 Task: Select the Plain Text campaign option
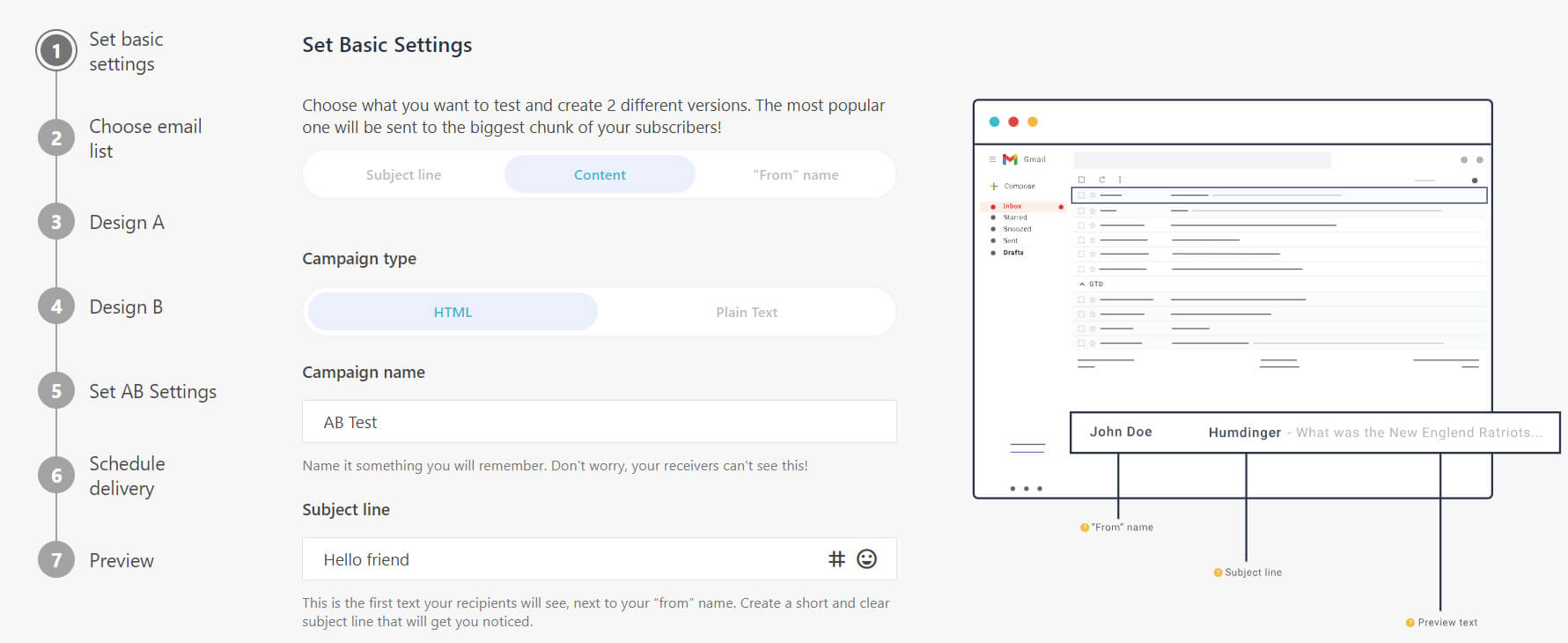(x=747, y=311)
